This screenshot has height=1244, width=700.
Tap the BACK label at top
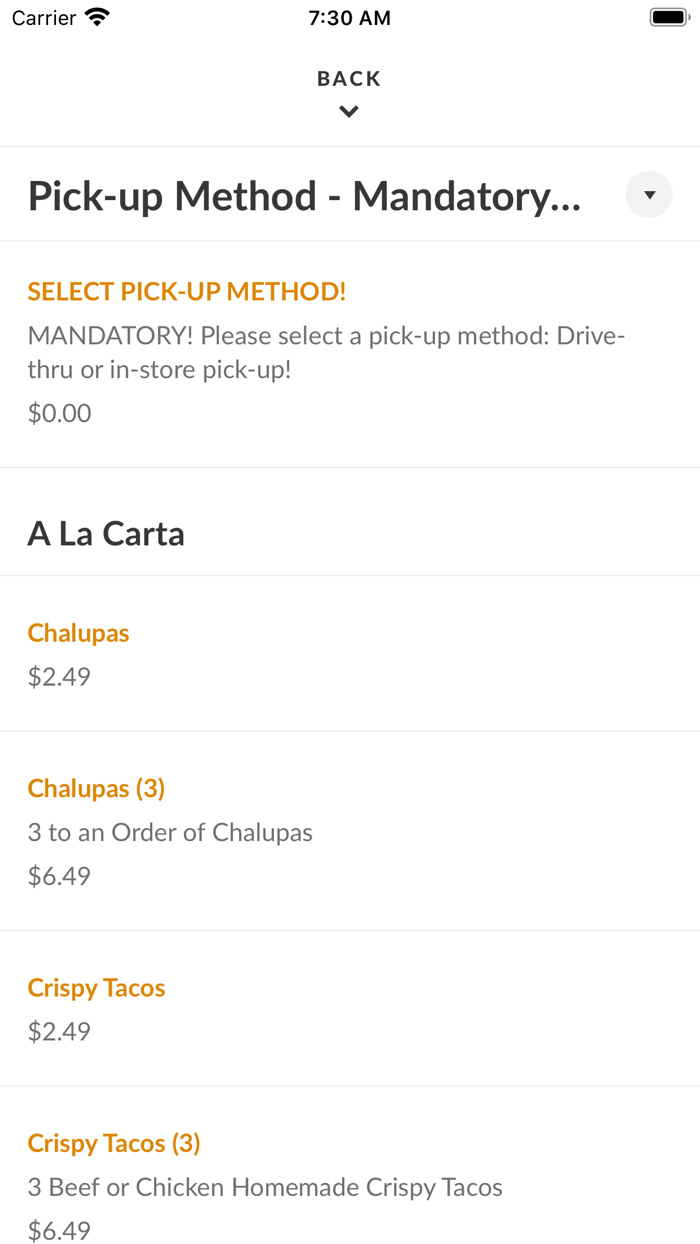(x=349, y=79)
